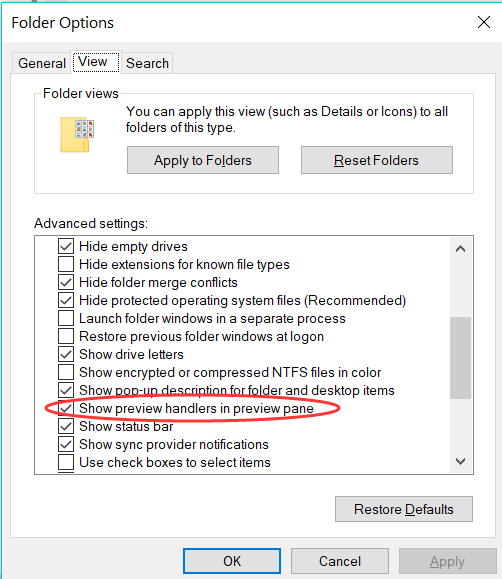Close the Folder Options dialog
Screen dimensions: 502x579
(484, 22)
